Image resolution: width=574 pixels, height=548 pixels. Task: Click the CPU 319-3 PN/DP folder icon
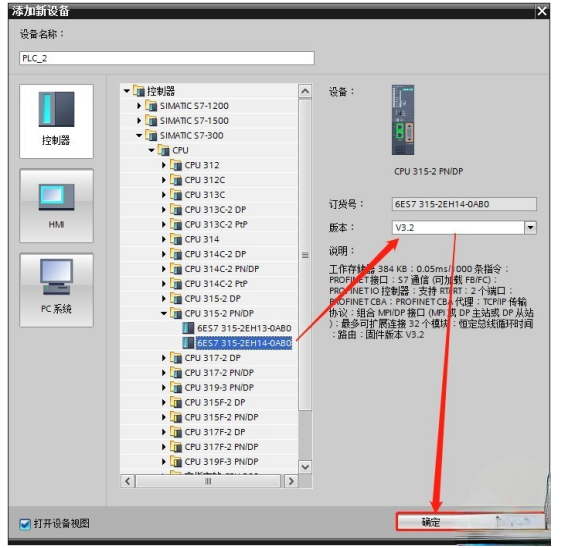[176, 388]
